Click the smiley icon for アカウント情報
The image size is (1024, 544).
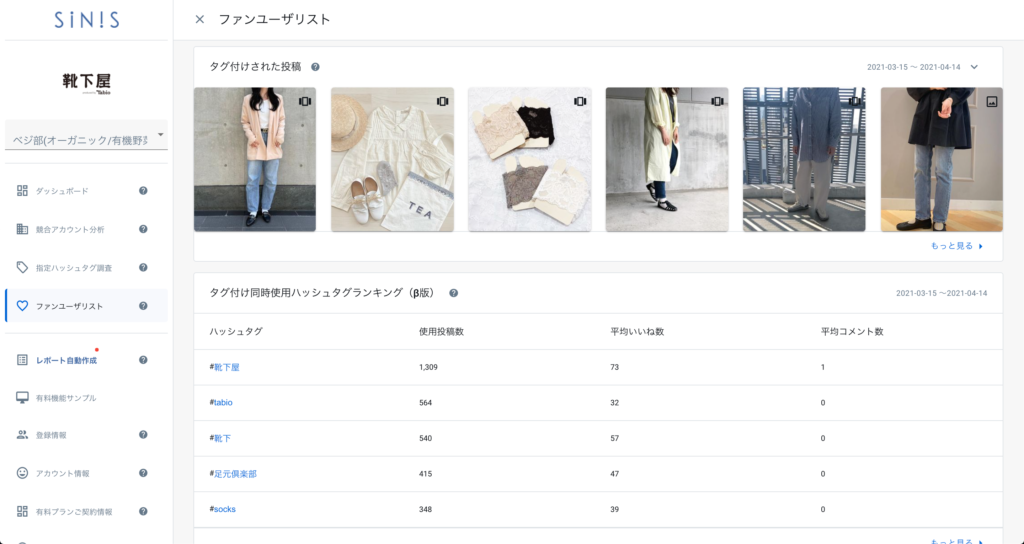click(x=22, y=473)
